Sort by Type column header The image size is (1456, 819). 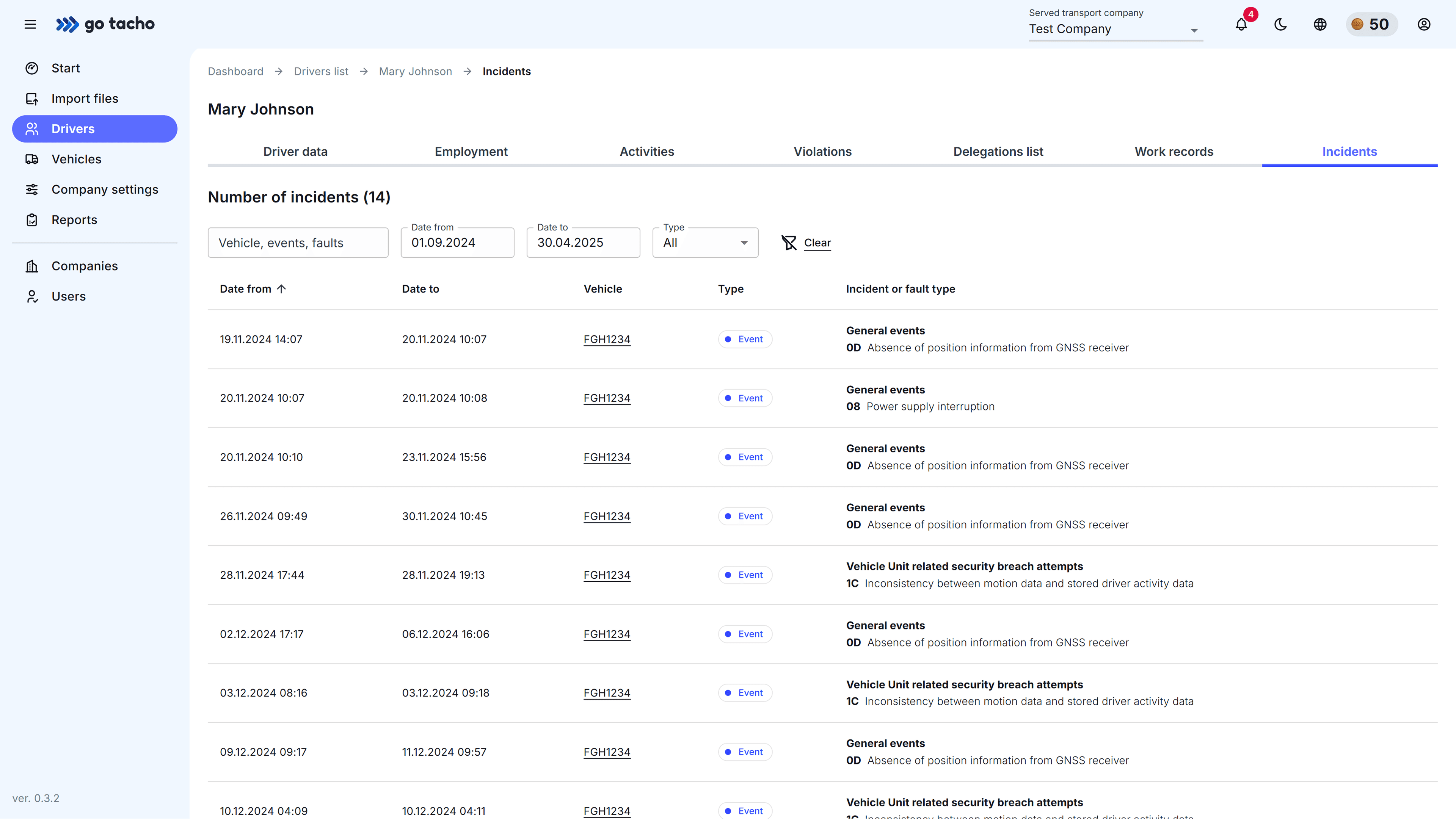click(731, 289)
